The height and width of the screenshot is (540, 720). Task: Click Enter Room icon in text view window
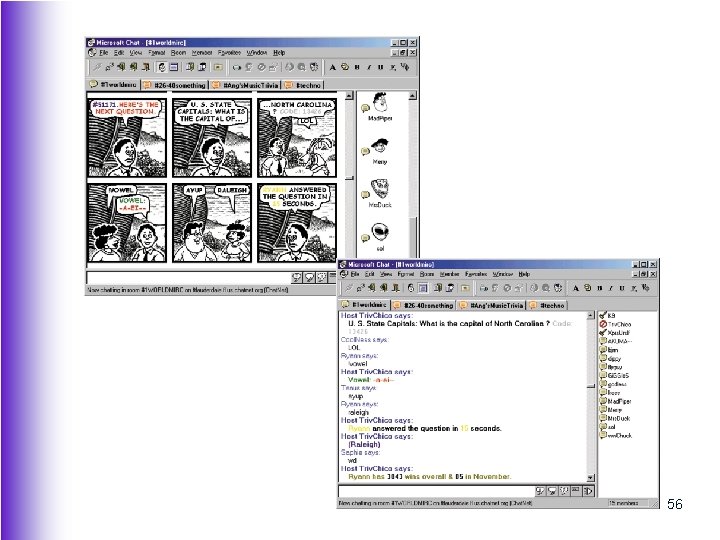tap(372, 288)
